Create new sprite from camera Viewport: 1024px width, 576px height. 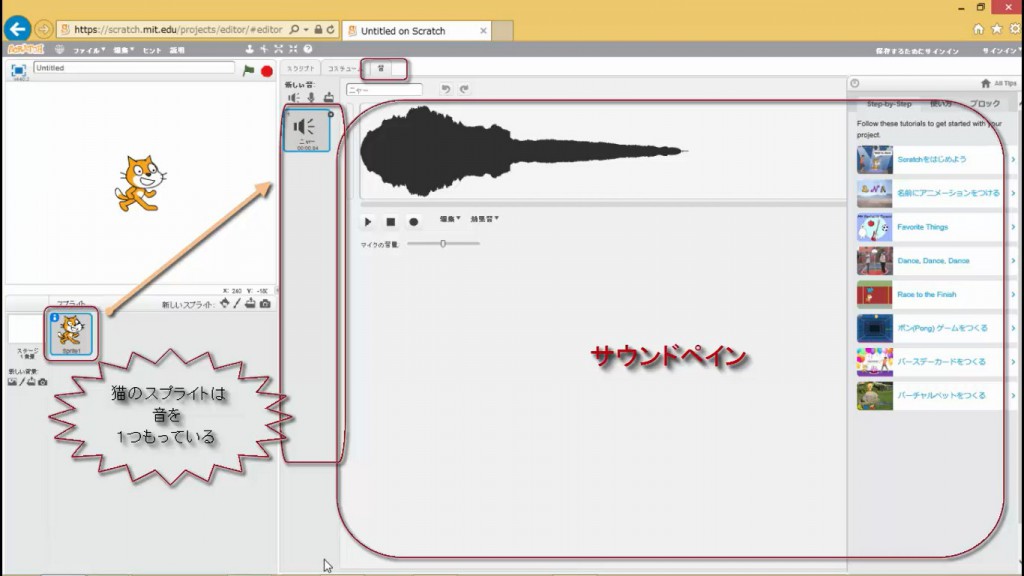[264, 304]
